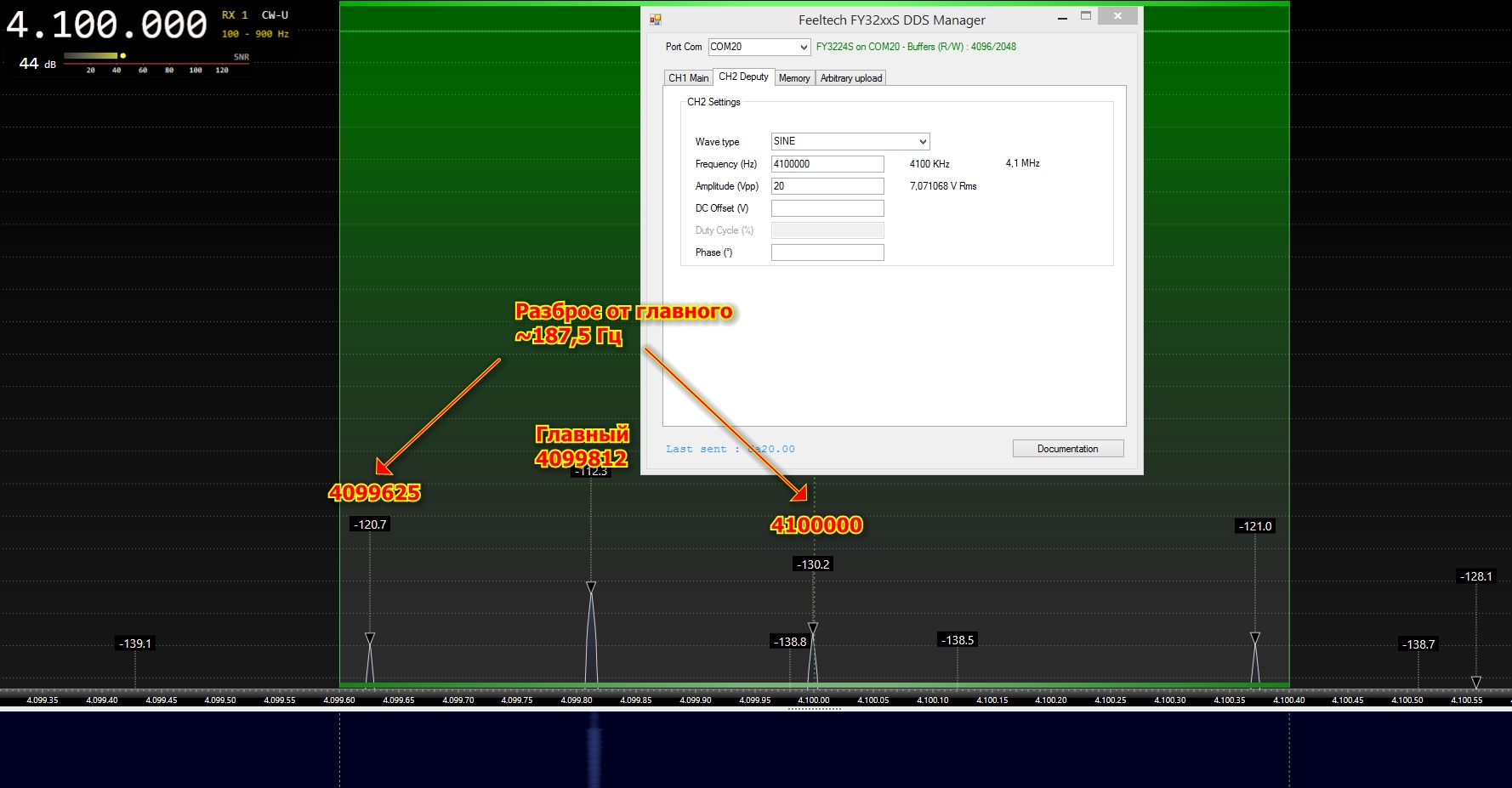Click the 4100 KHz readout

point(929,164)
